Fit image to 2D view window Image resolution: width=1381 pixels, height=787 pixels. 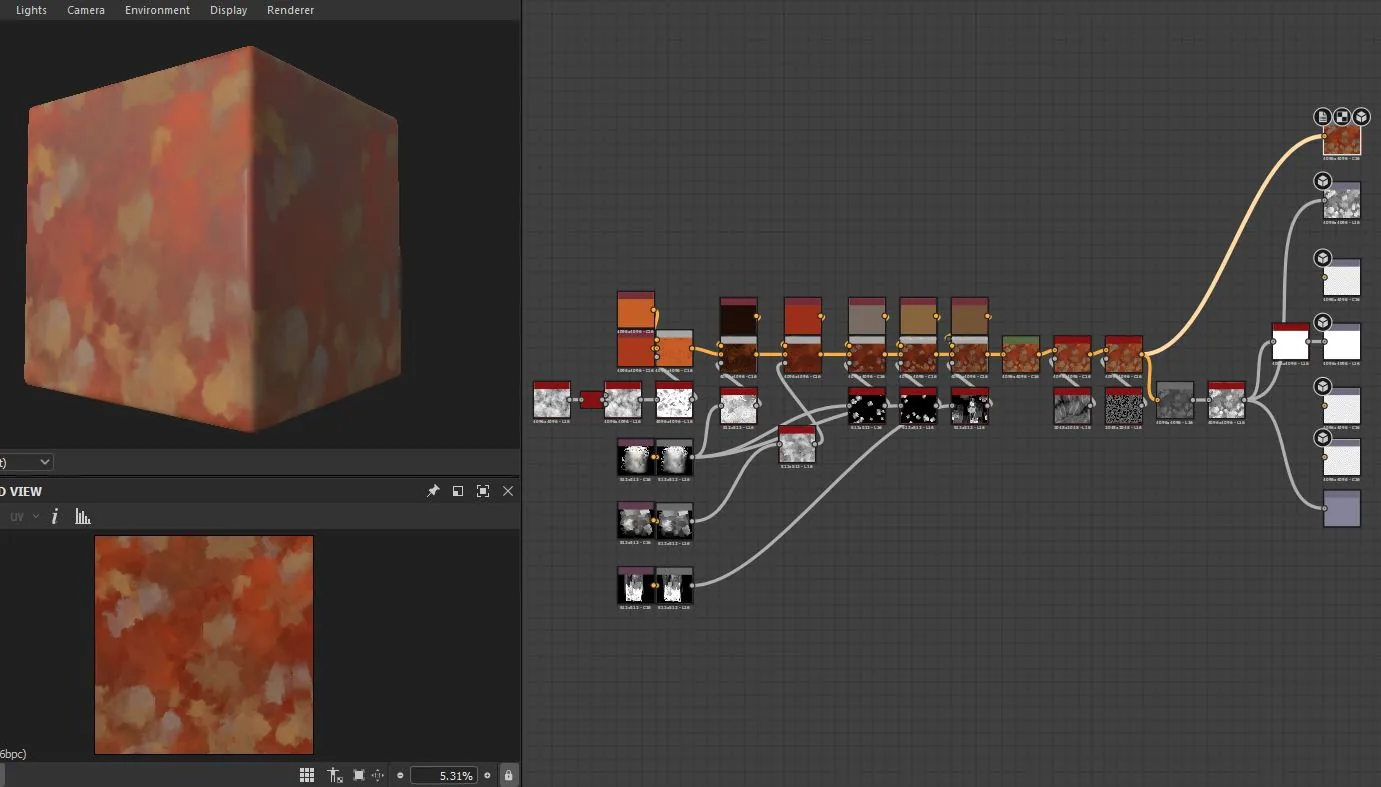pos(359,775)
